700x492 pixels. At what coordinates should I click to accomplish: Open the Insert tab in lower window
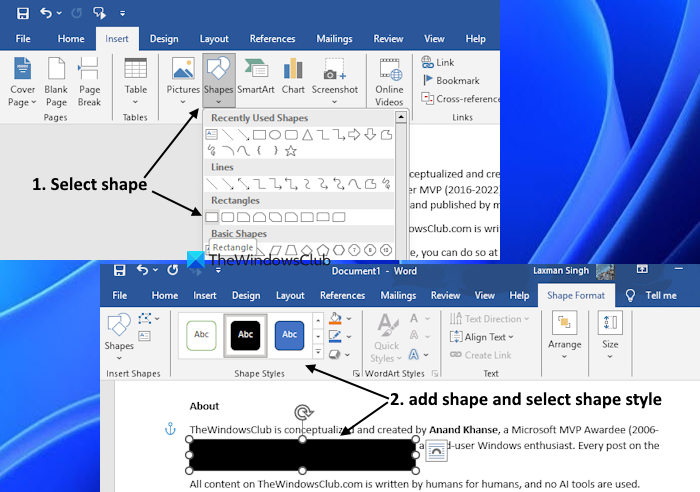tap(204, 295)
